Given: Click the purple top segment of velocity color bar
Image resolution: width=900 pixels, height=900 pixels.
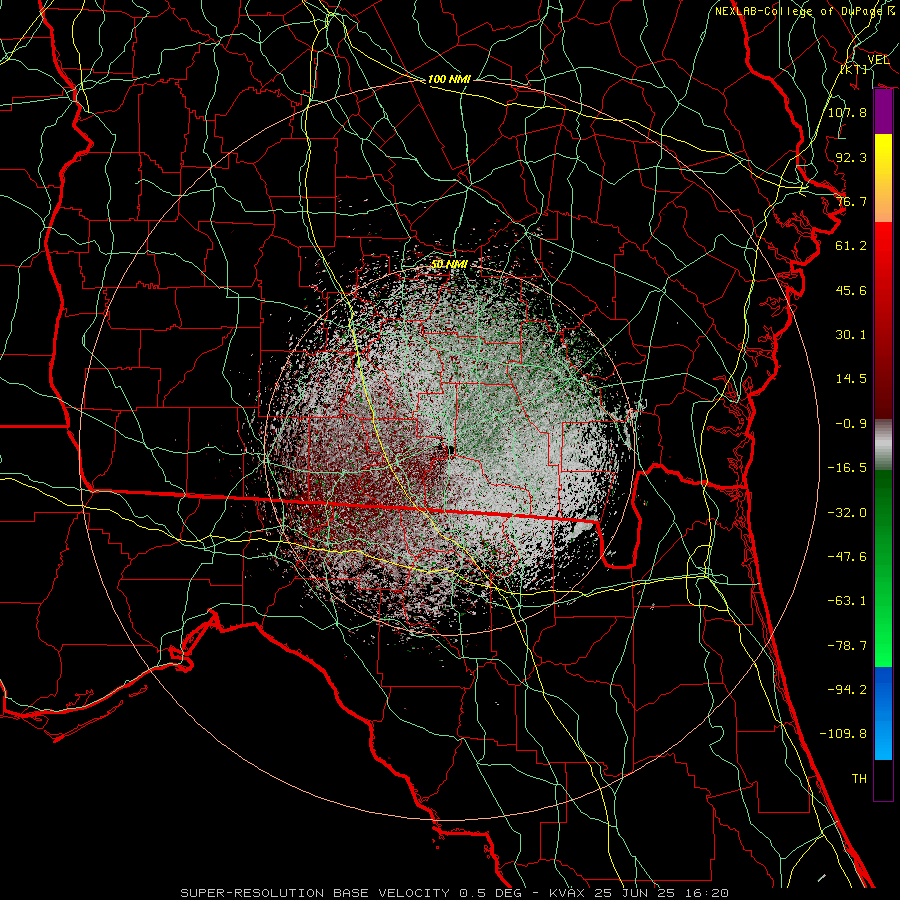Looking at the screenshot, I should point(883,111).
